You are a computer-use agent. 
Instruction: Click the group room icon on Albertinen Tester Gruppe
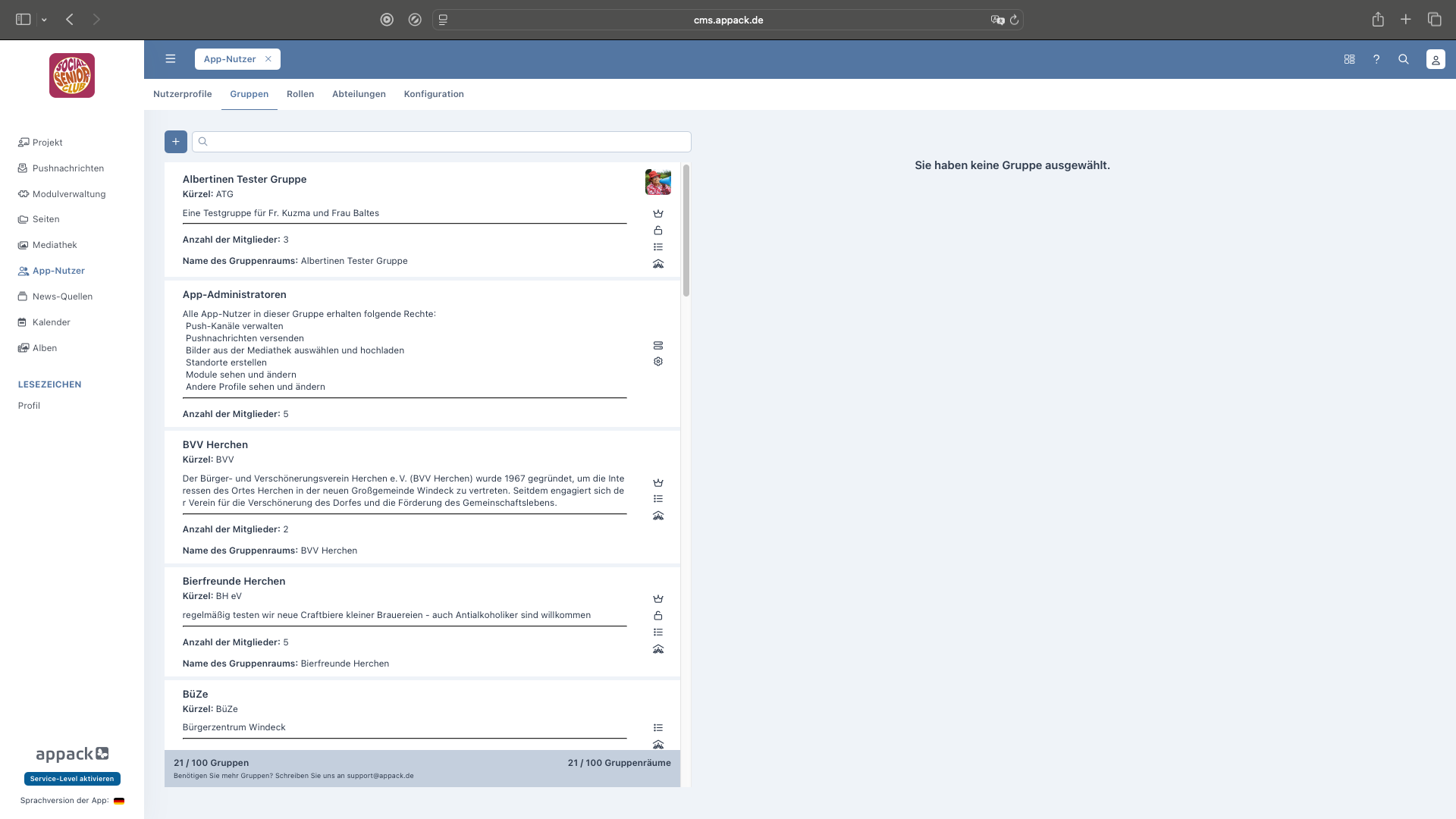click(x=658, y=264)
